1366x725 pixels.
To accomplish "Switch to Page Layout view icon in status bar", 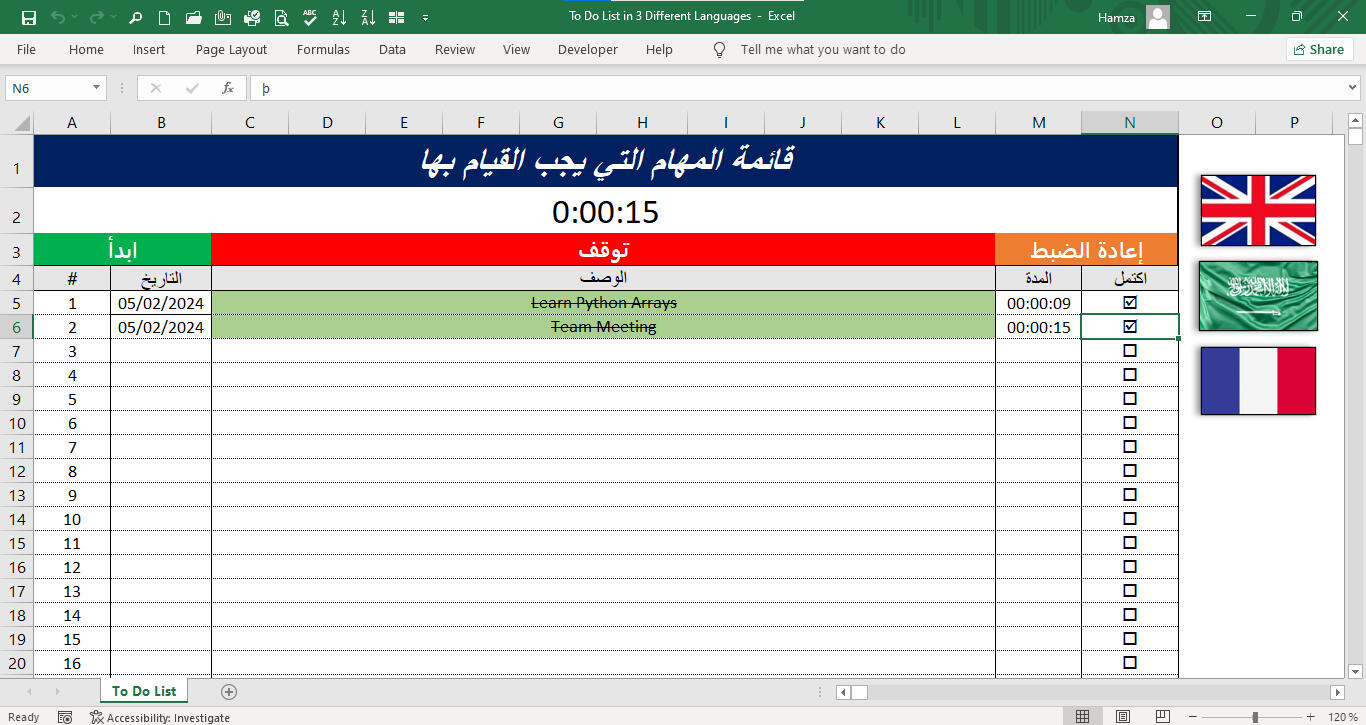I will coord(1124,717).
